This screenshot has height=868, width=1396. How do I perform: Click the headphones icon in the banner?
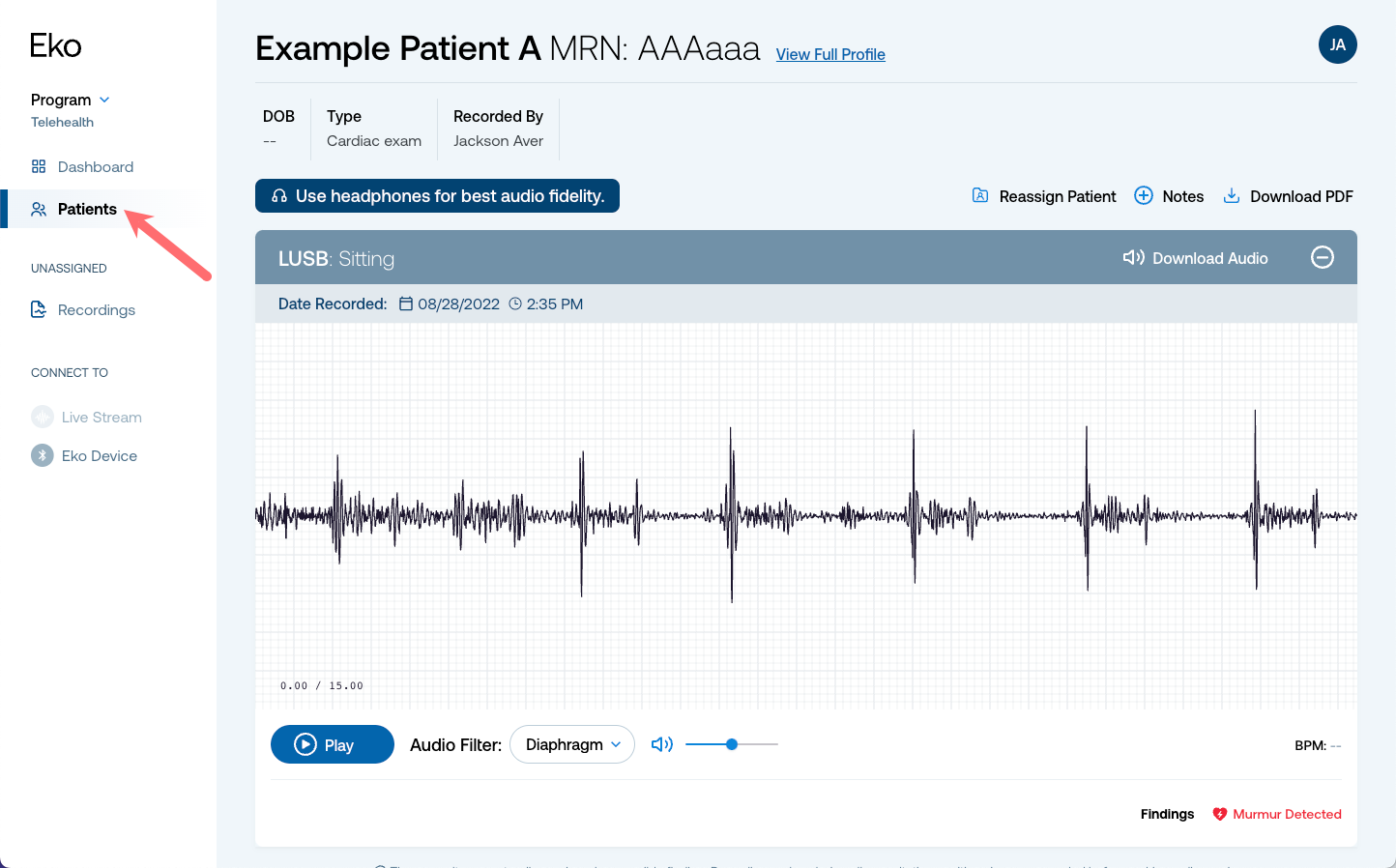pos(279,196)
